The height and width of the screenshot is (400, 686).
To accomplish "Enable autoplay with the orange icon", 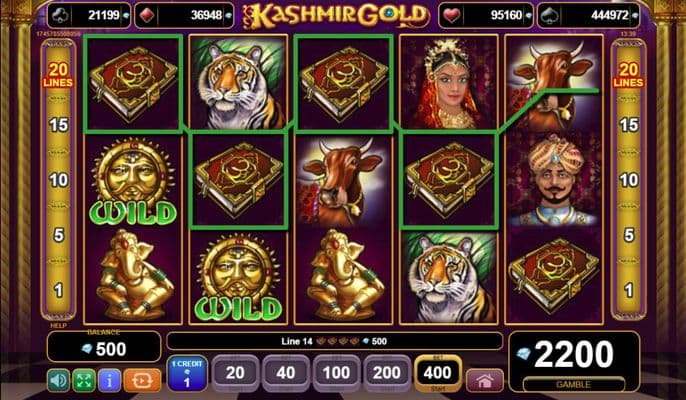I will [142, 380].
